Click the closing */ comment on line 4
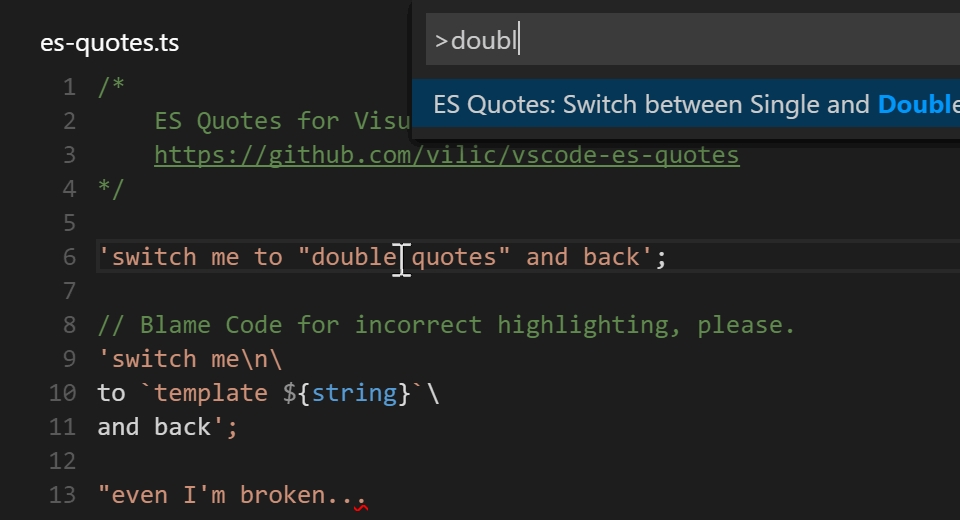This screenshot has height=520, width=960. (x=111, y=189)
